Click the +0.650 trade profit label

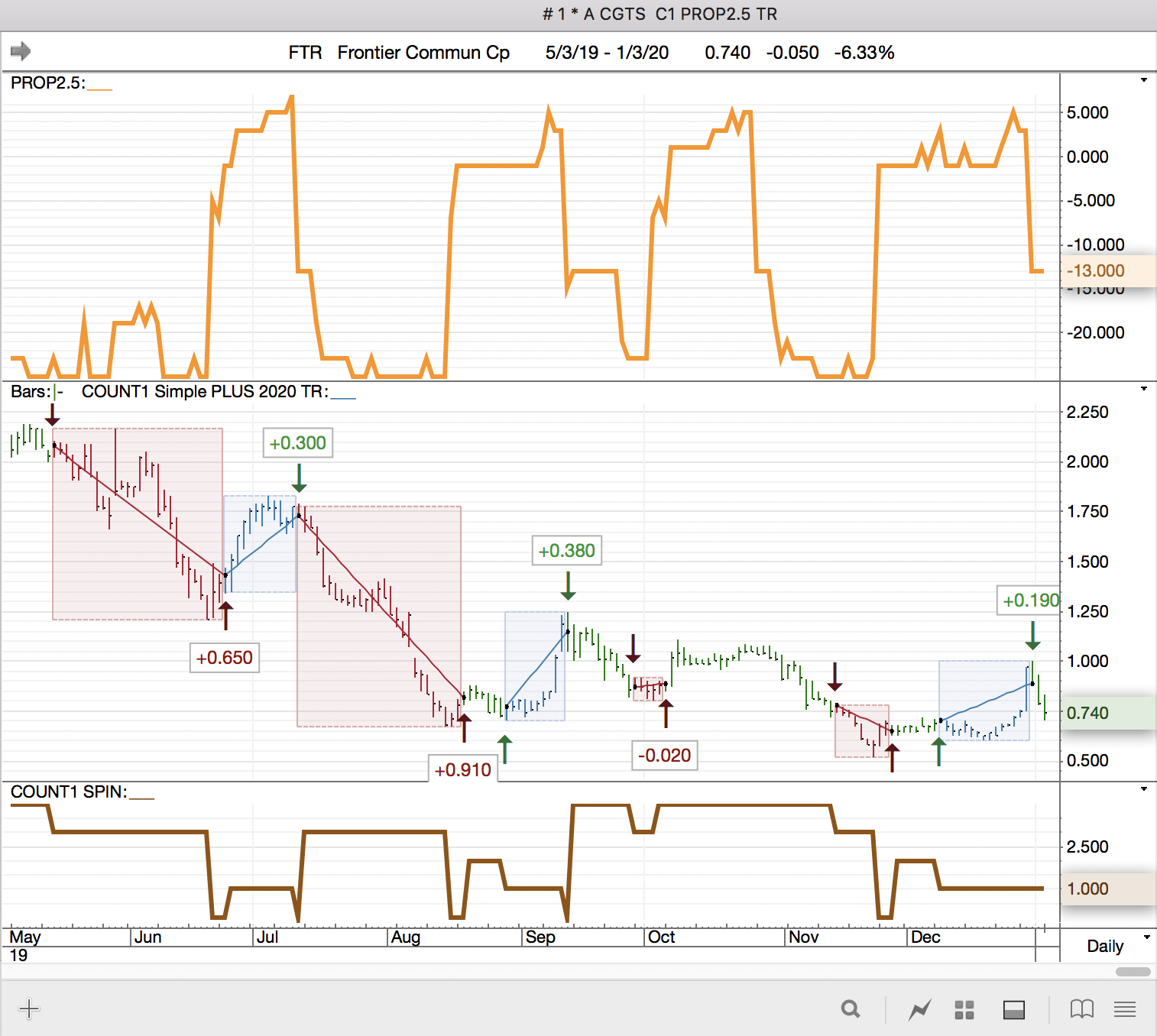coord(225,658)
